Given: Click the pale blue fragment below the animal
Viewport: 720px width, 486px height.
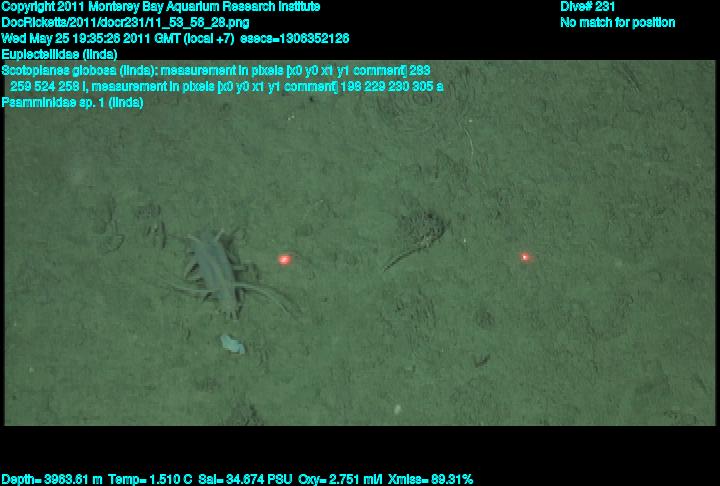Looking at the screenshot, I should click(x=232, y=344).
